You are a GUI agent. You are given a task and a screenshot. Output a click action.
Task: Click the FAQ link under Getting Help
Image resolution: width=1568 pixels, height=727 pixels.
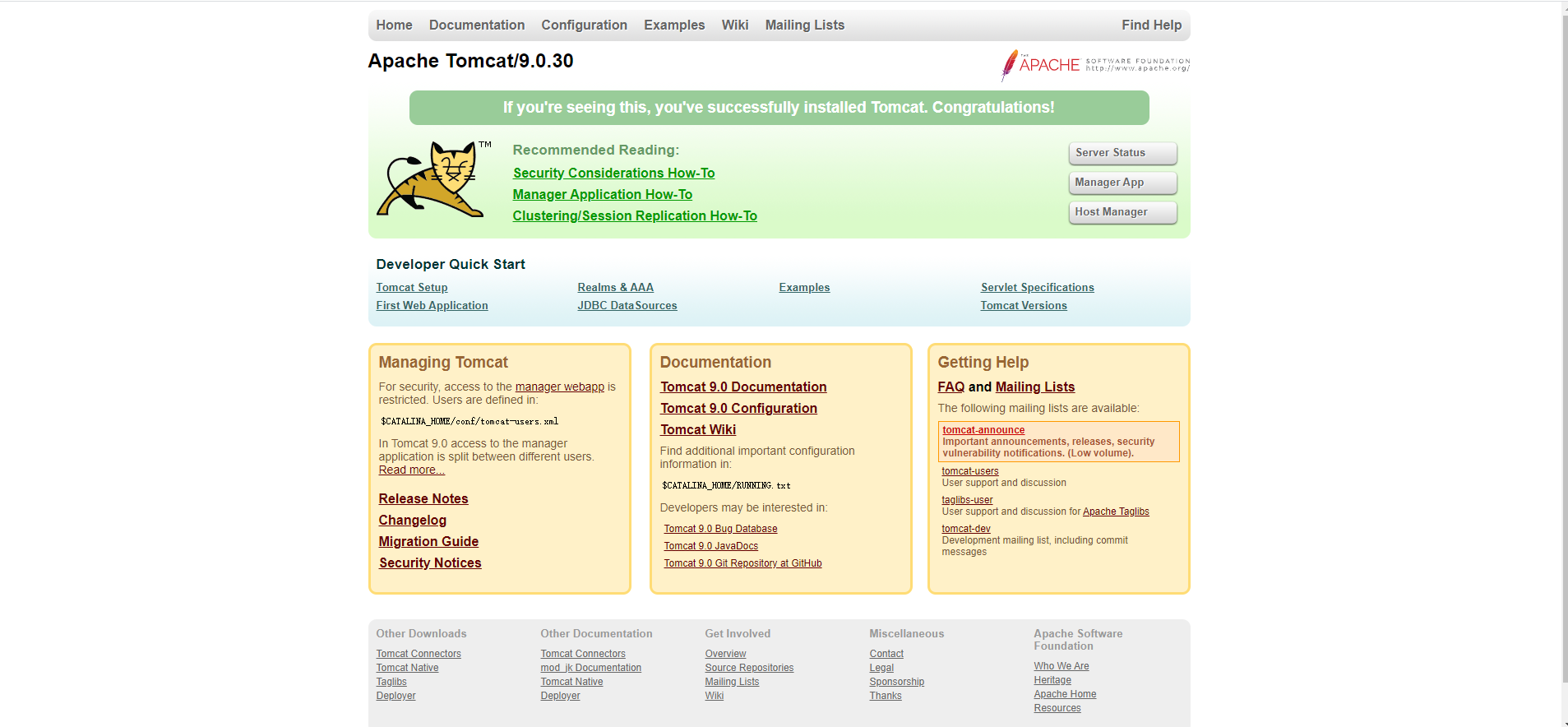coord(951,387)
